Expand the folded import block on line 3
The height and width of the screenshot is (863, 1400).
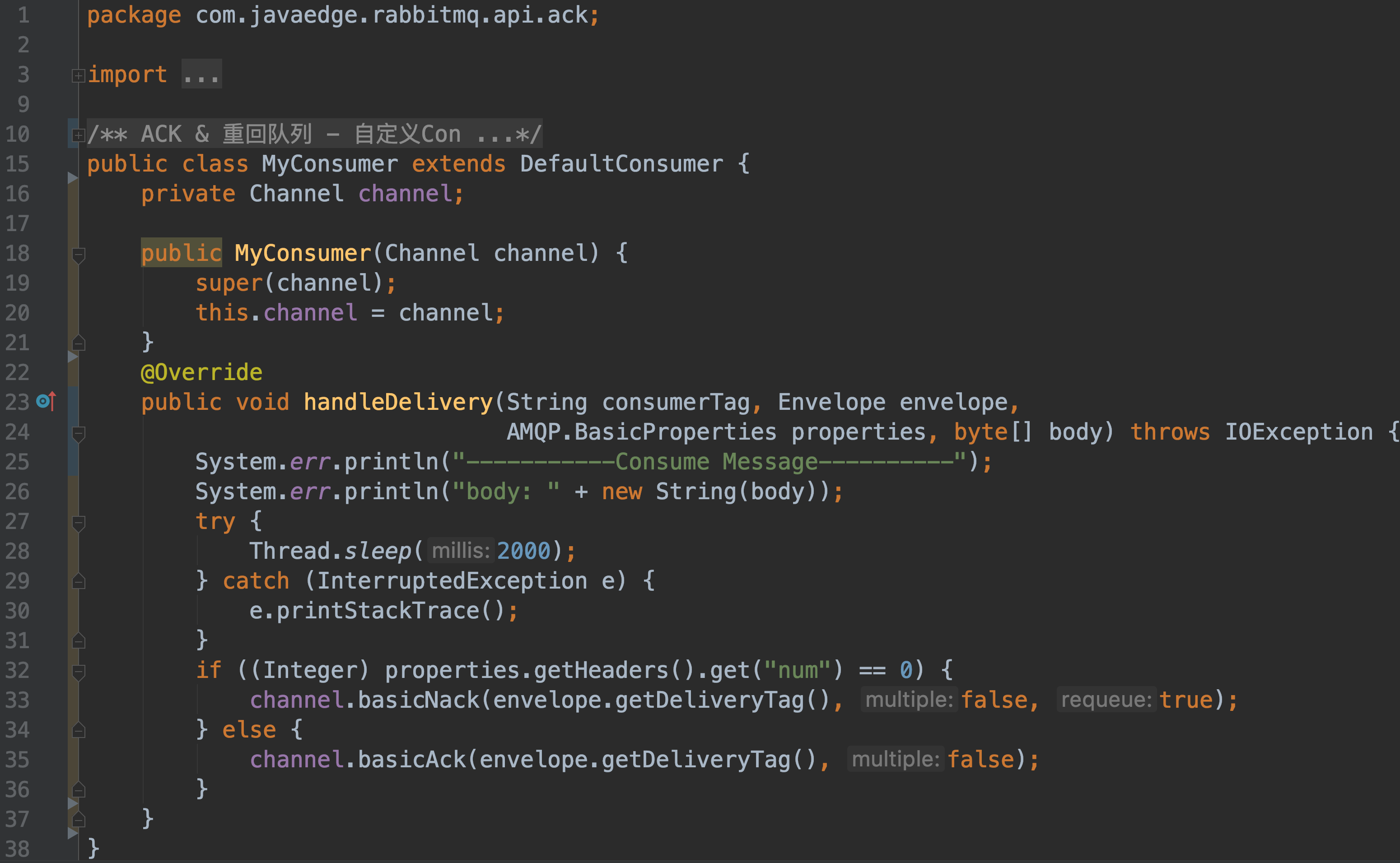pyautogui.click(x=78, y=75)
